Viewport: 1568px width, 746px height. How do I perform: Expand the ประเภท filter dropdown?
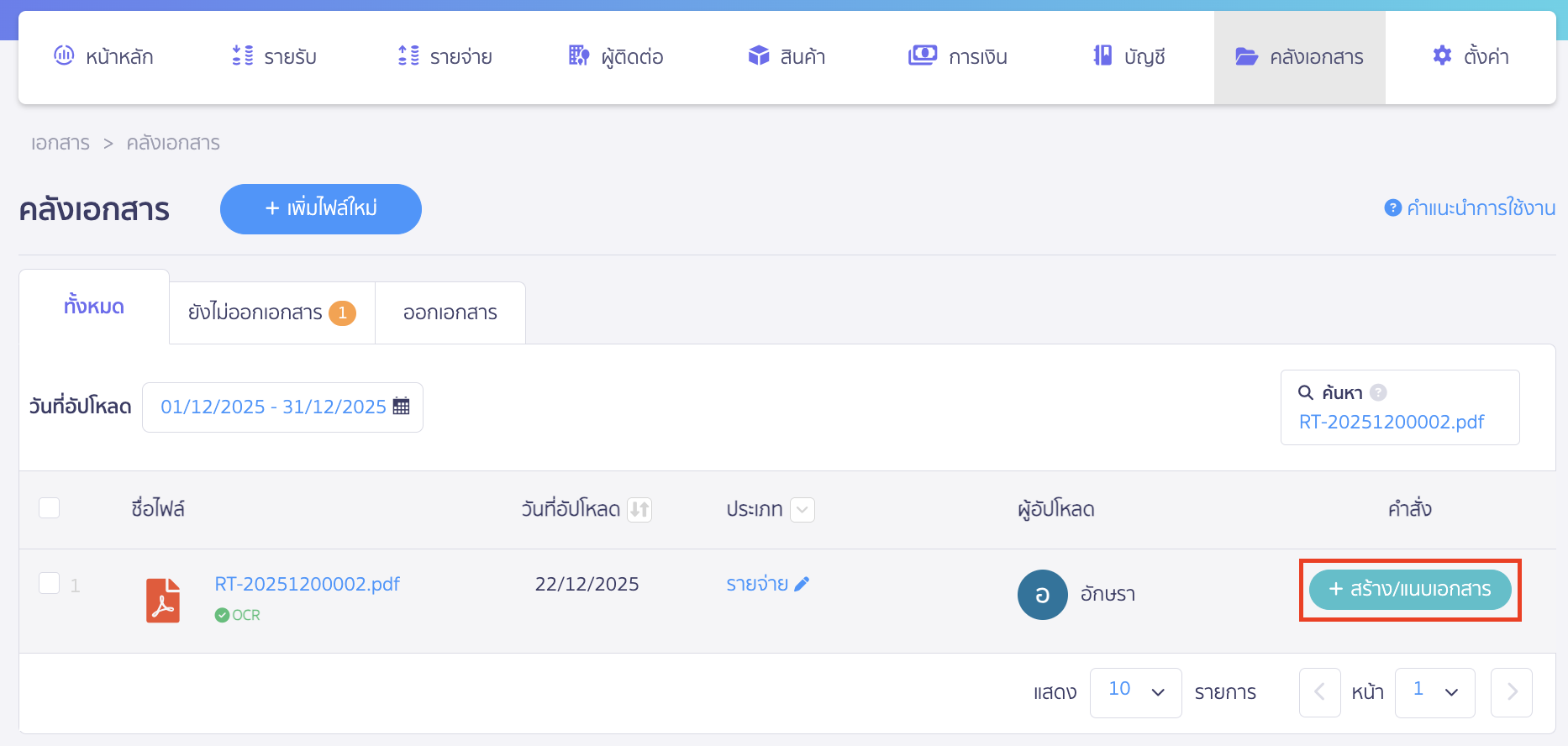point(802,509)
